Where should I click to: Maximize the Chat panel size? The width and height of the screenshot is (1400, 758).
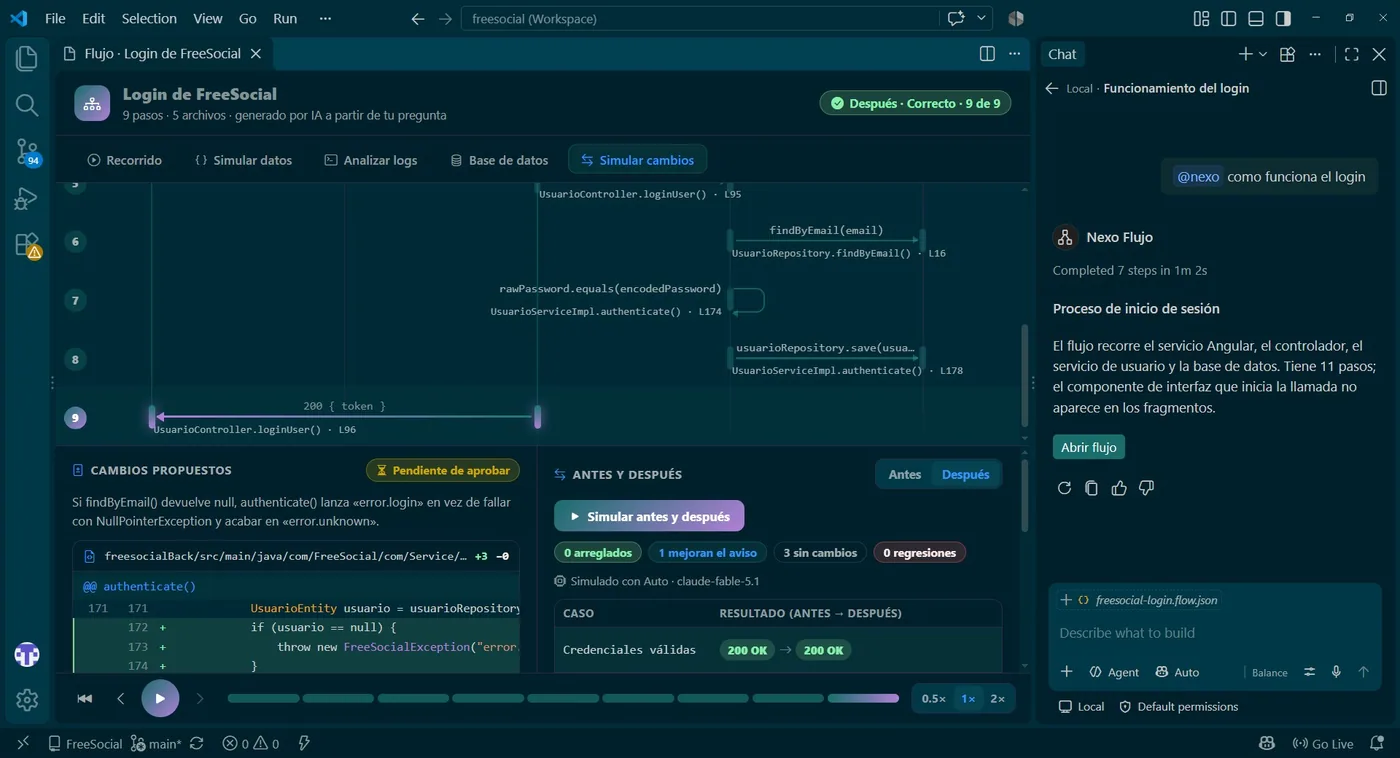click(x=1352, y=55)
